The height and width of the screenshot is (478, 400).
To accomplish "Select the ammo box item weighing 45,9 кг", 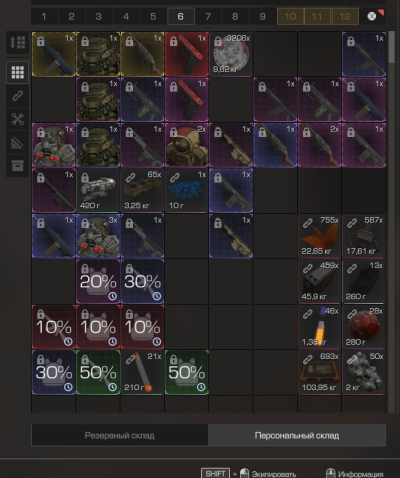I will tap(319, 281).
